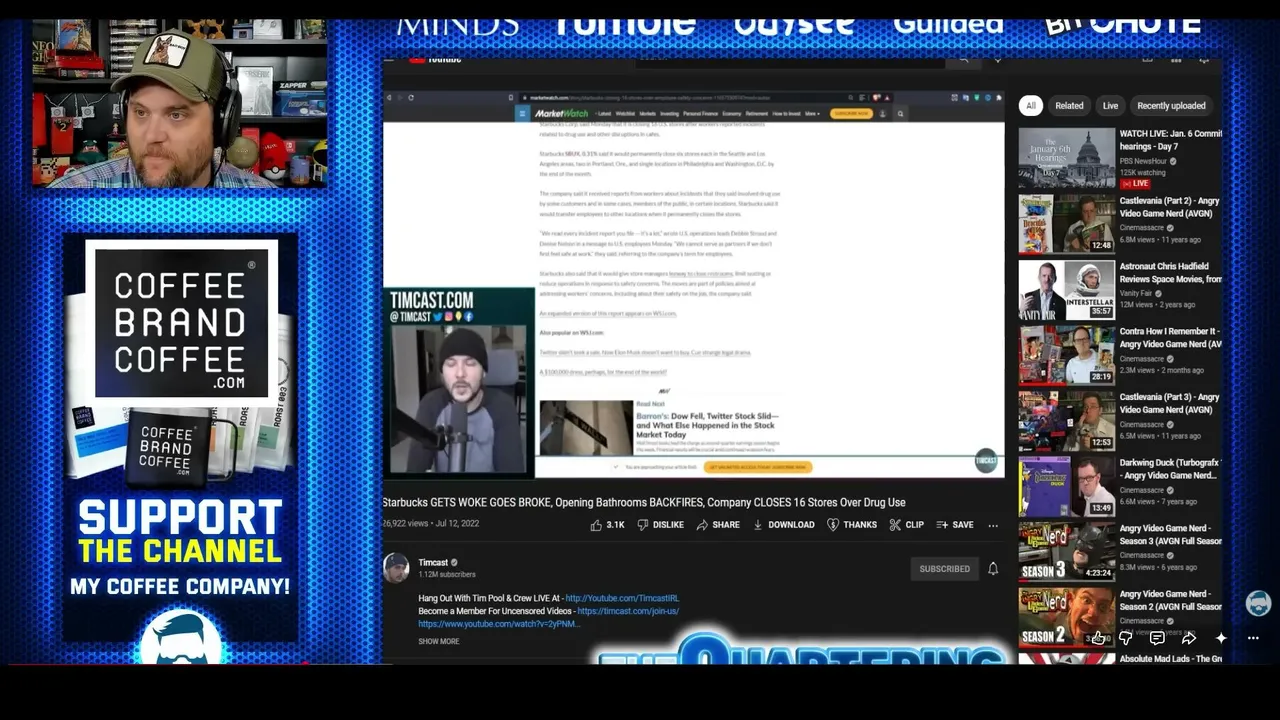Open the January 6th Hearings Day 7 thumbnail
The height and width of the screenshot is (720, 1280).
pyautogui.click(x=1067, y=158)
